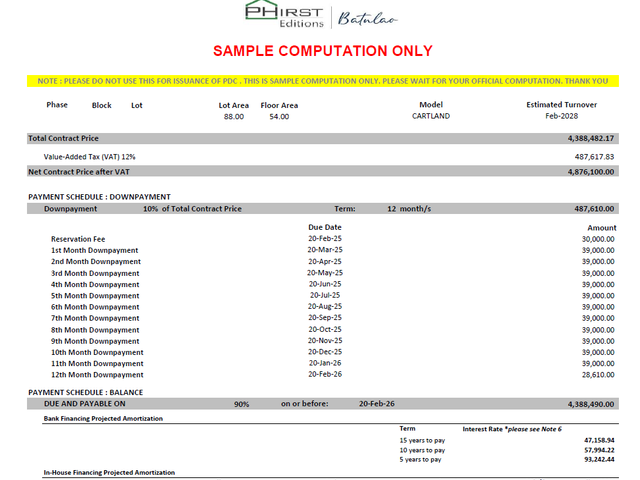Click Reservation Fee amount 30,000.00
The width and height of the screenshot is (640, 480).
point(598,239)
